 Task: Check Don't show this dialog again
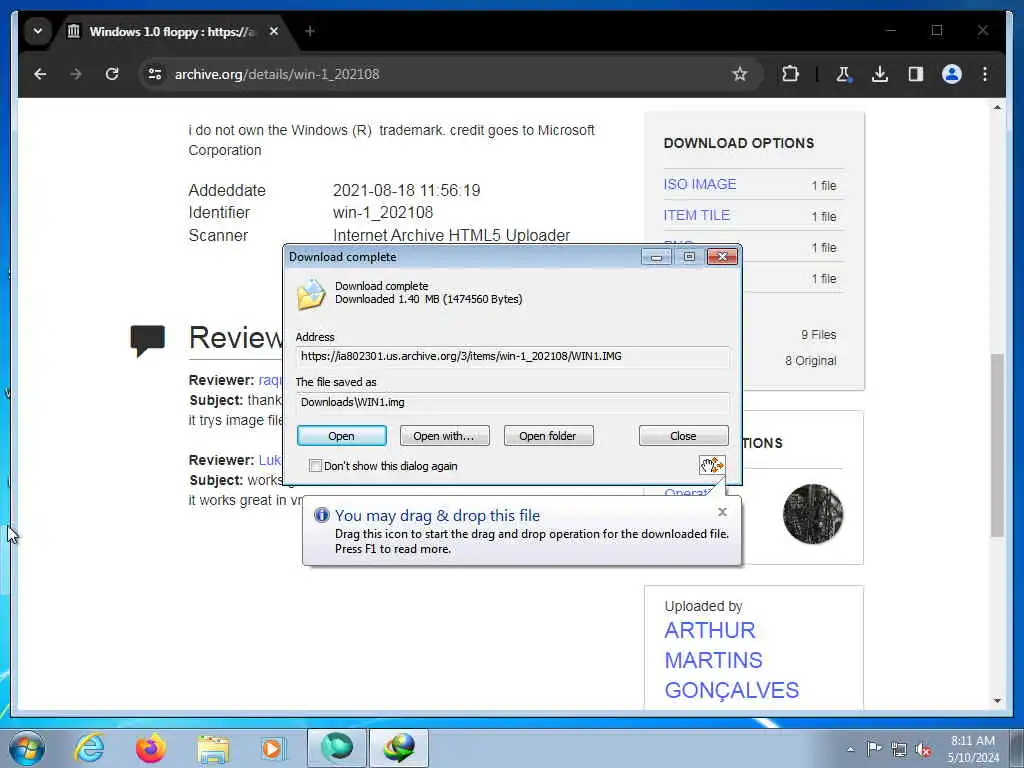point(315,466)
